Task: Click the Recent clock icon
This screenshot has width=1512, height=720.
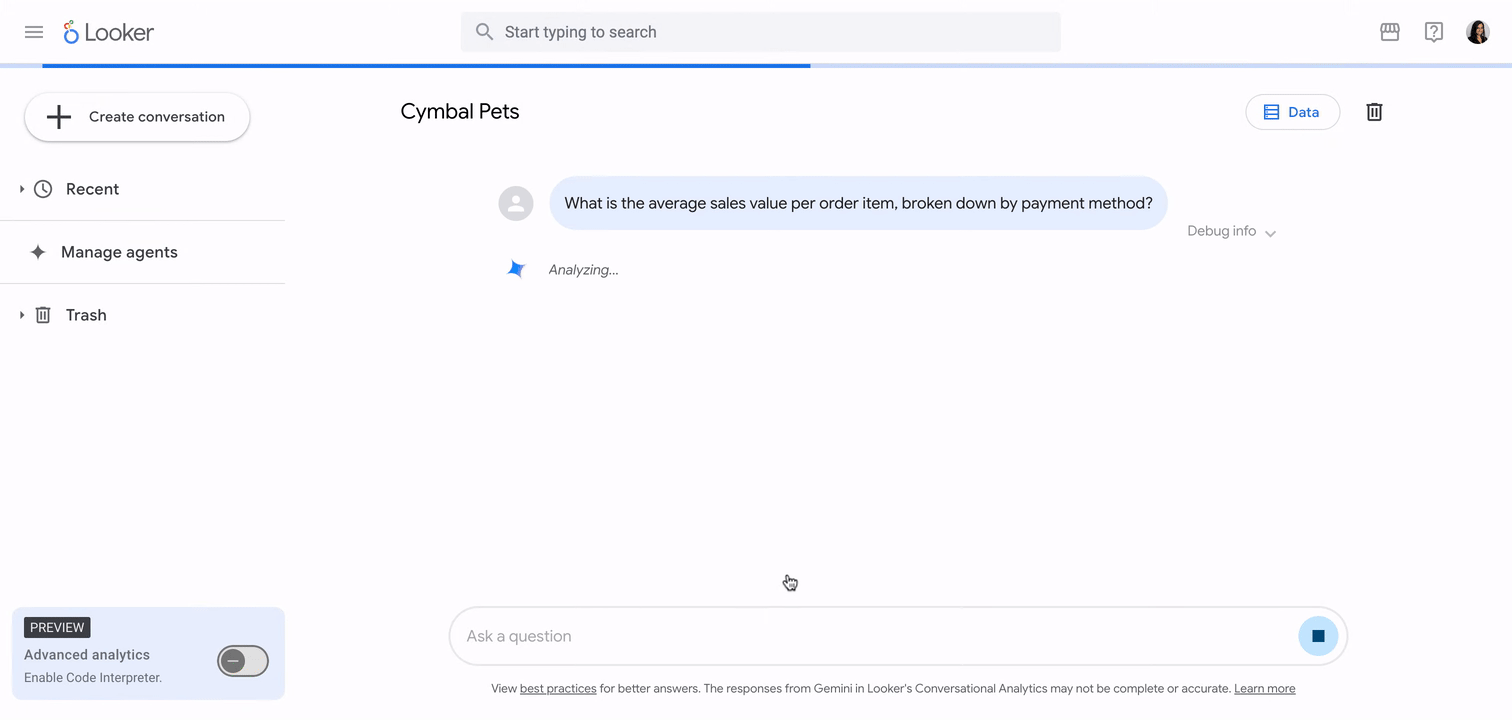Action: coord(43,189)
